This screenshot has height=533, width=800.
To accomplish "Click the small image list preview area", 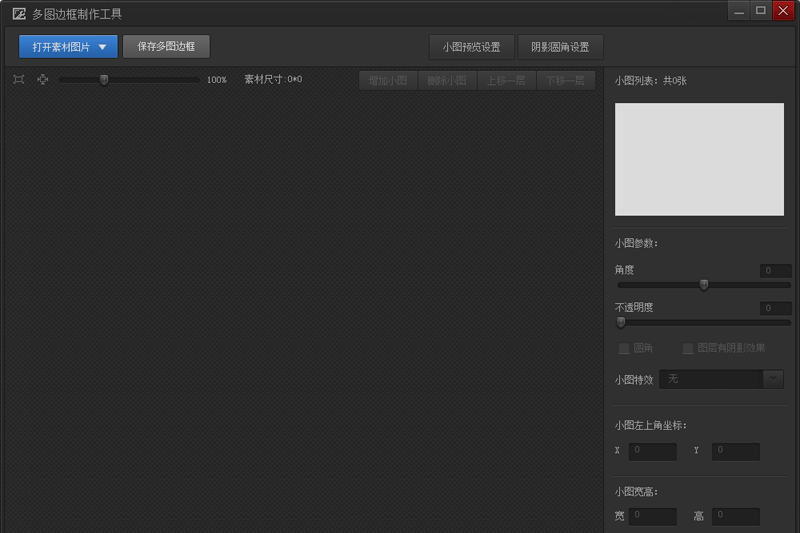I will pyautogui.click(x=699, y=159).
